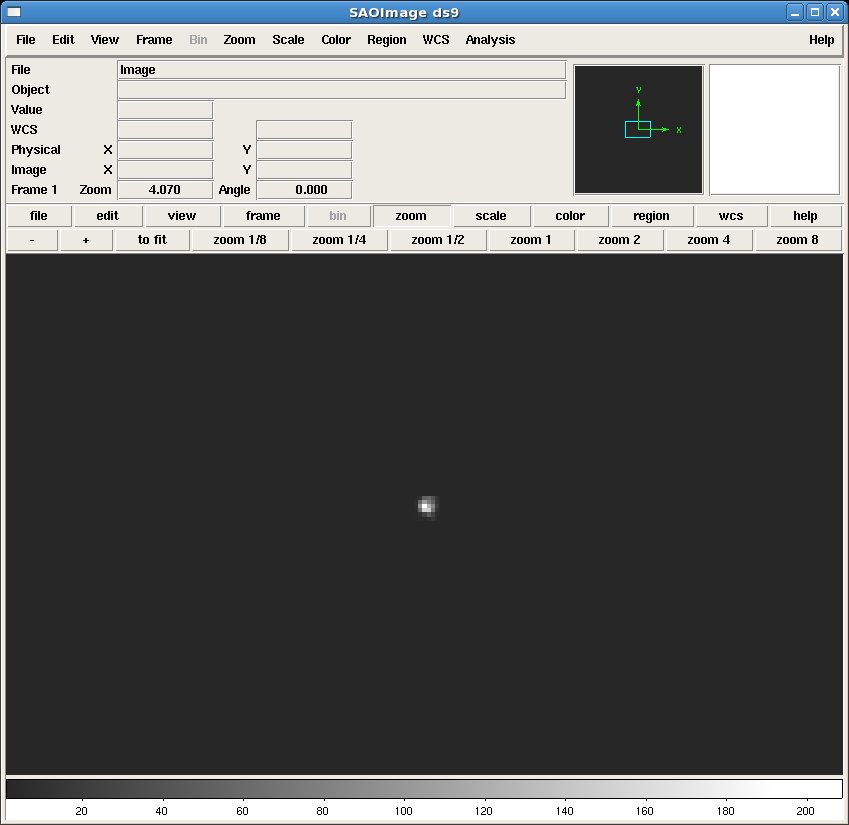Minimize the SAOImage ds9 window

coord(794,12)
